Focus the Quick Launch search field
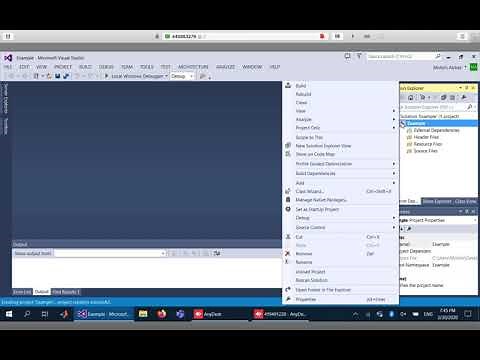Image resolution: width=480 pixels, height=360 pixels. [x=403, y=57]
